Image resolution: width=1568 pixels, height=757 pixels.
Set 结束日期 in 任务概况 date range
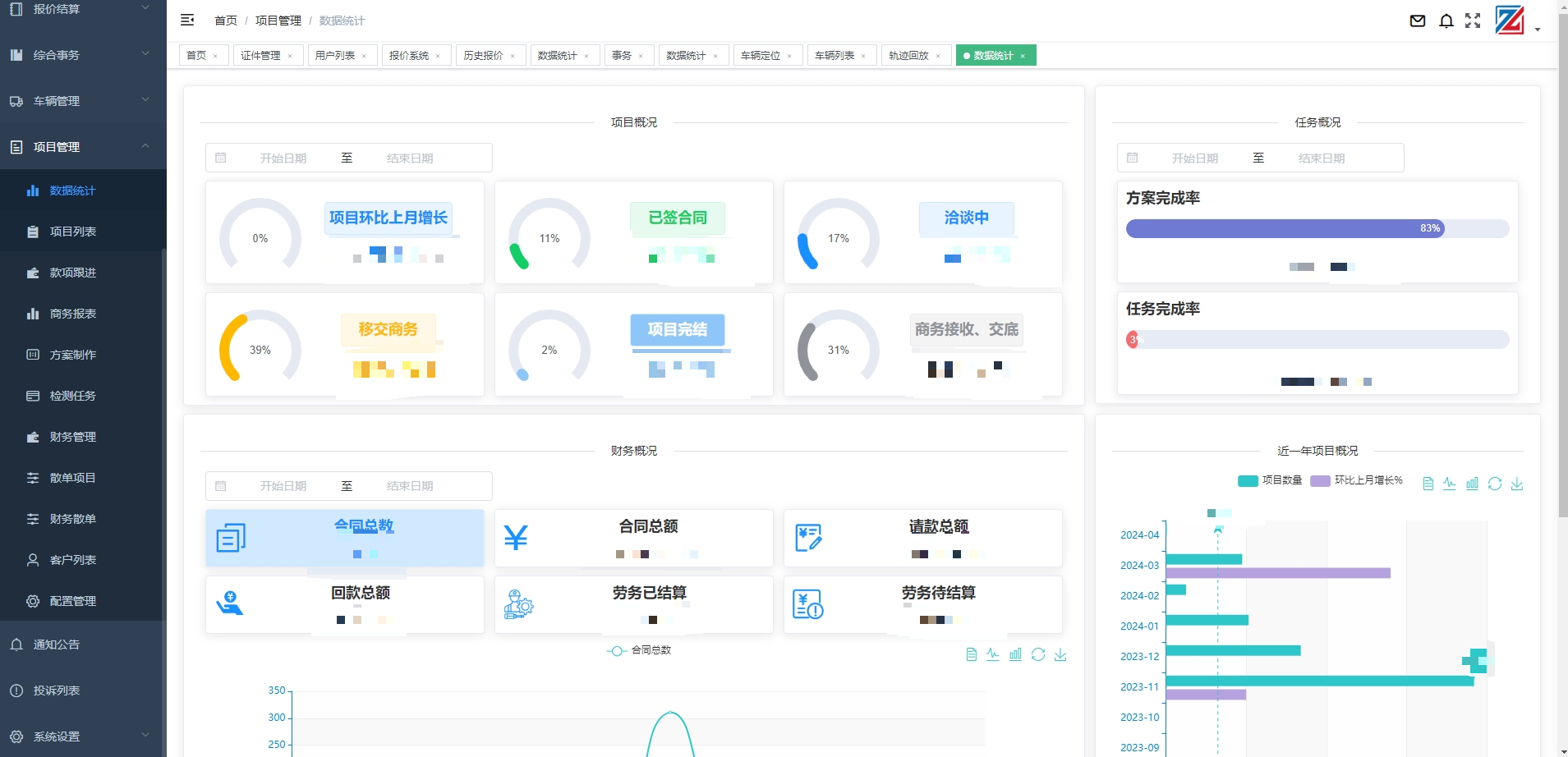[x=1322, y=158]
